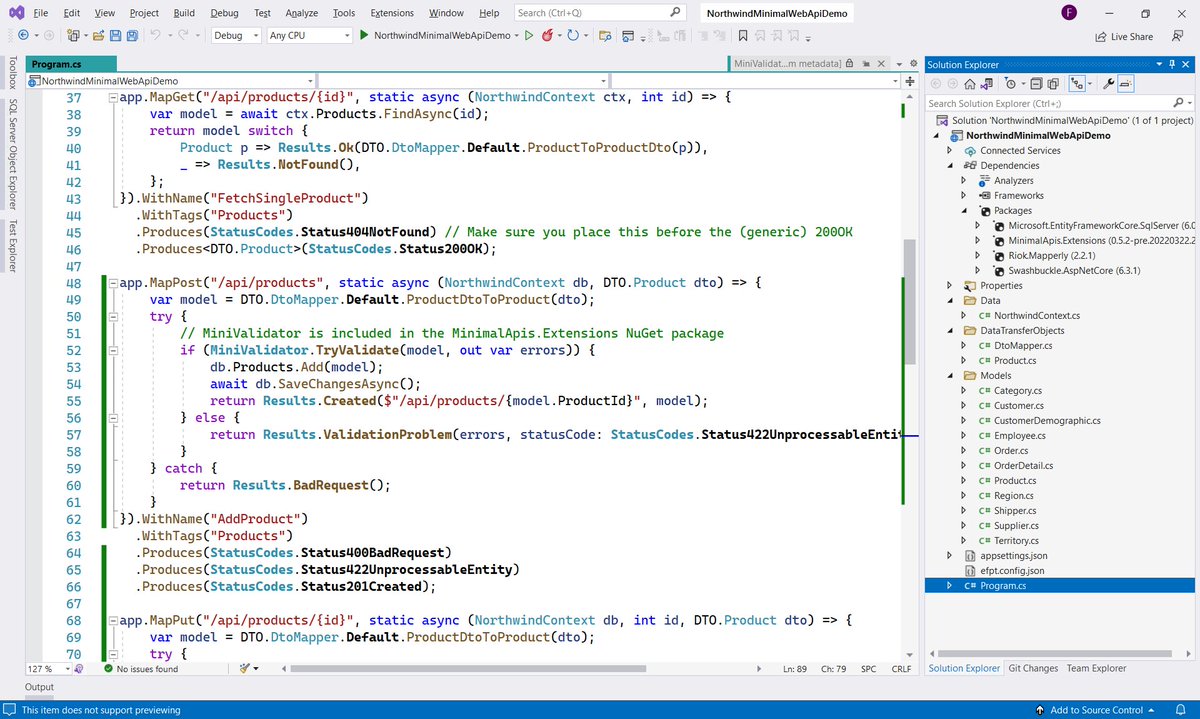
Task: Collapse the Models folder
Action: pyautogui.click(x=950, y=376)
